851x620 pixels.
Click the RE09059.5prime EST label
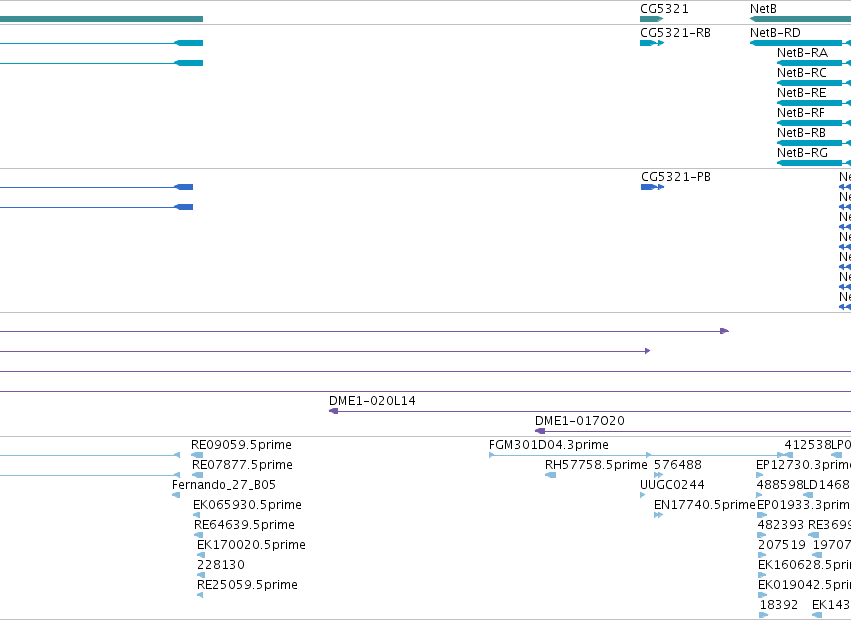(242, 445)
